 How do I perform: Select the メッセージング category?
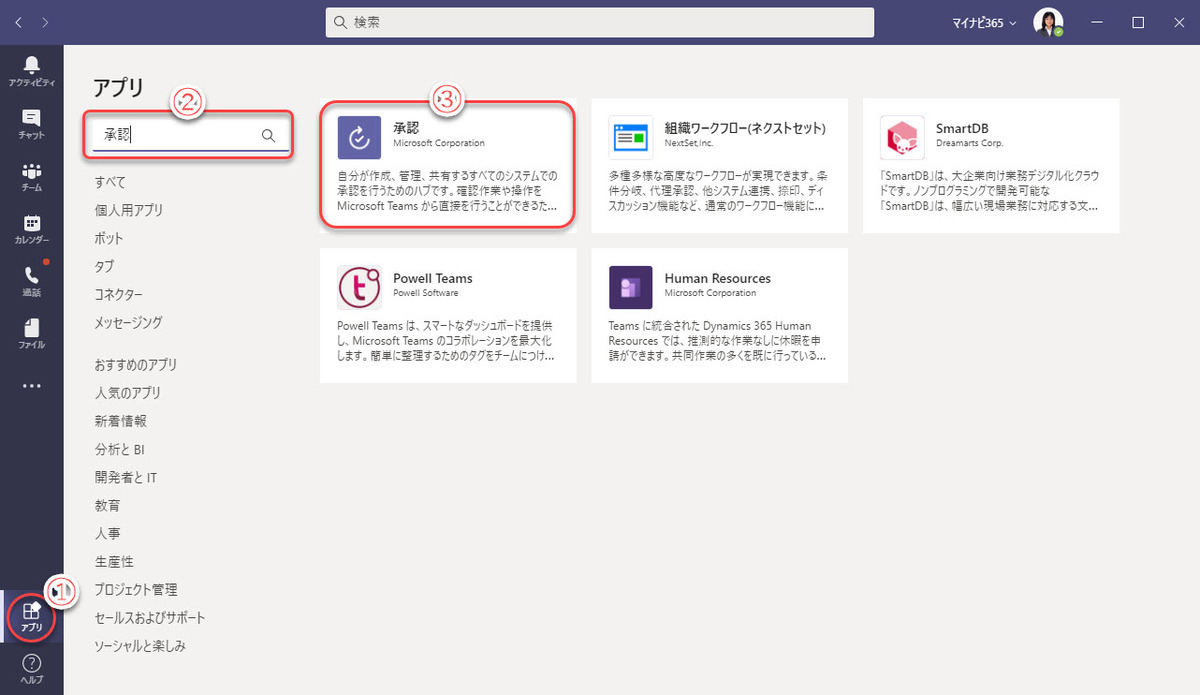128,322
